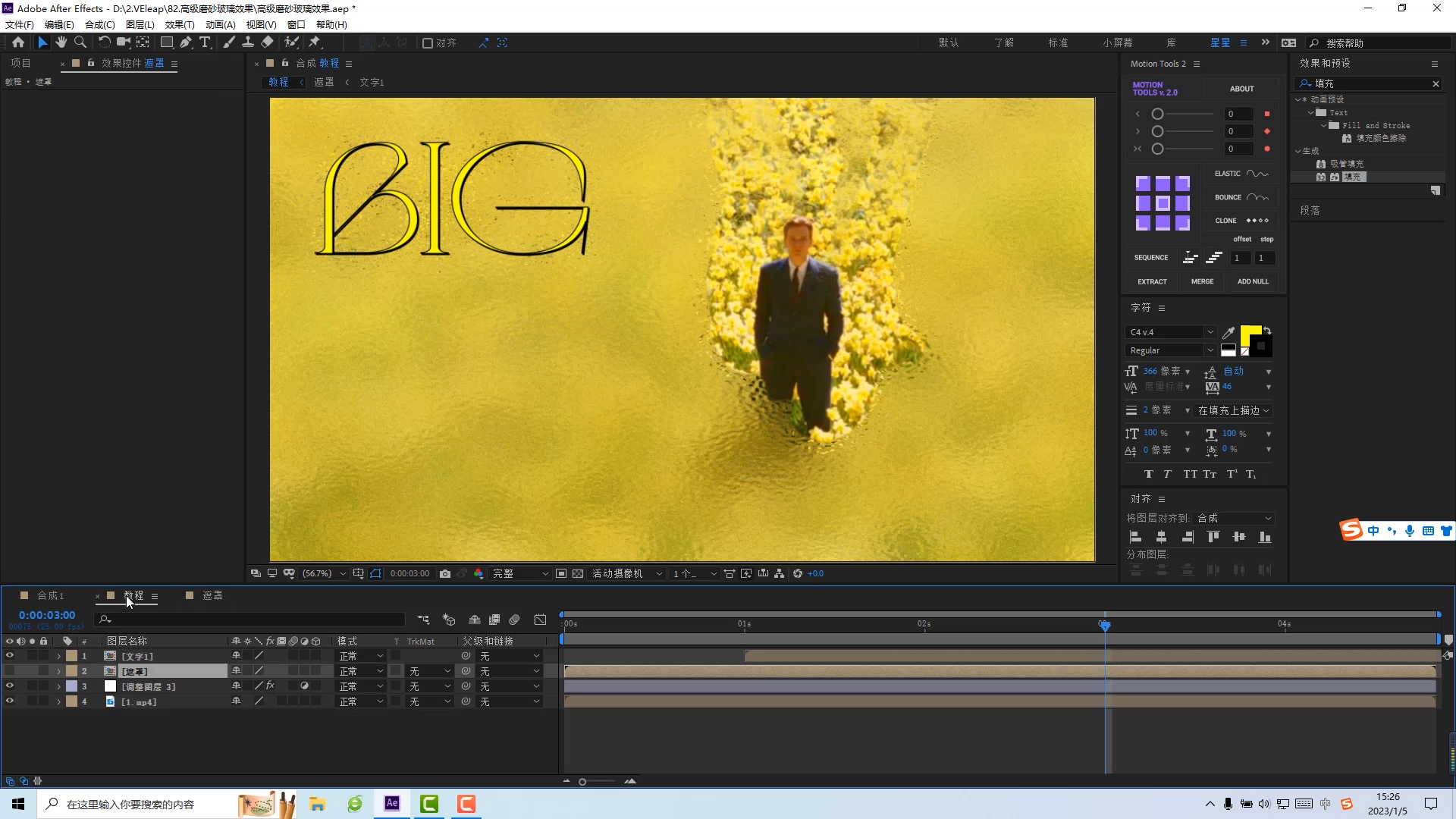
Task: Toggle the panel lock beside 效果控件 遮罩
Action: (90, 63)
